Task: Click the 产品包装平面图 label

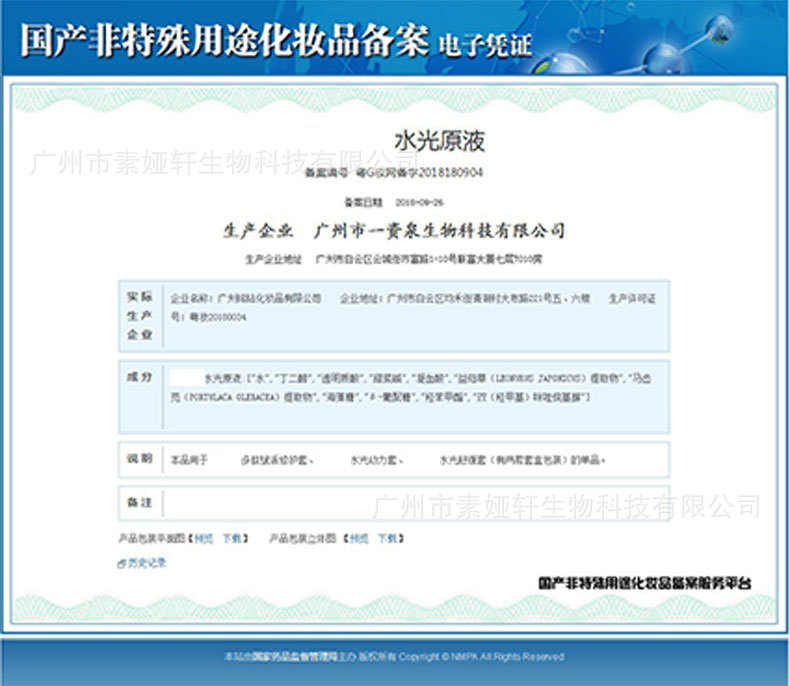Action: [152, 538]
